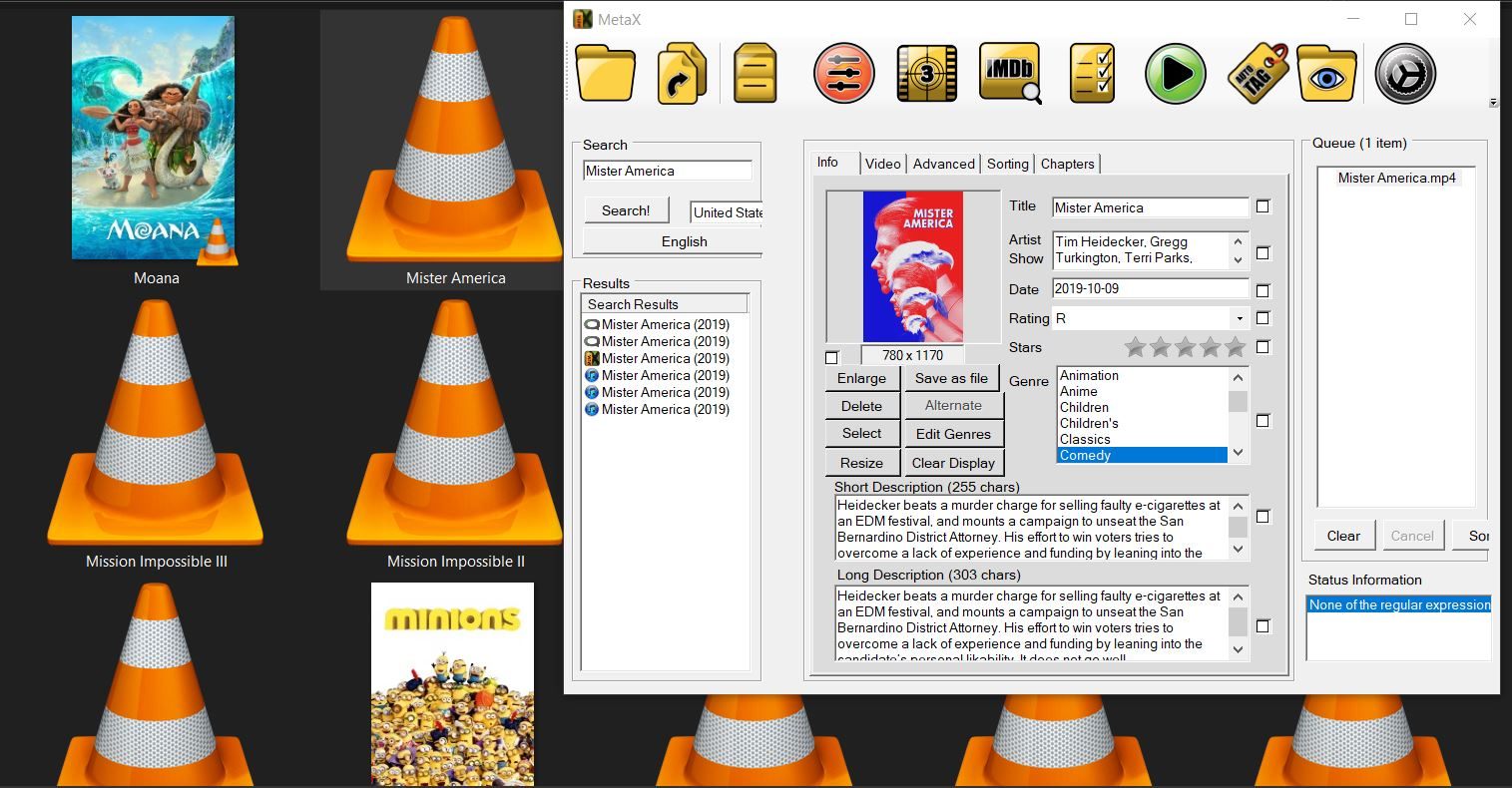Image resolution: width=1512 pixels, height=788 pixels.
Task: Search with the IMDb toolbar icon
Action: point(1010,73)
